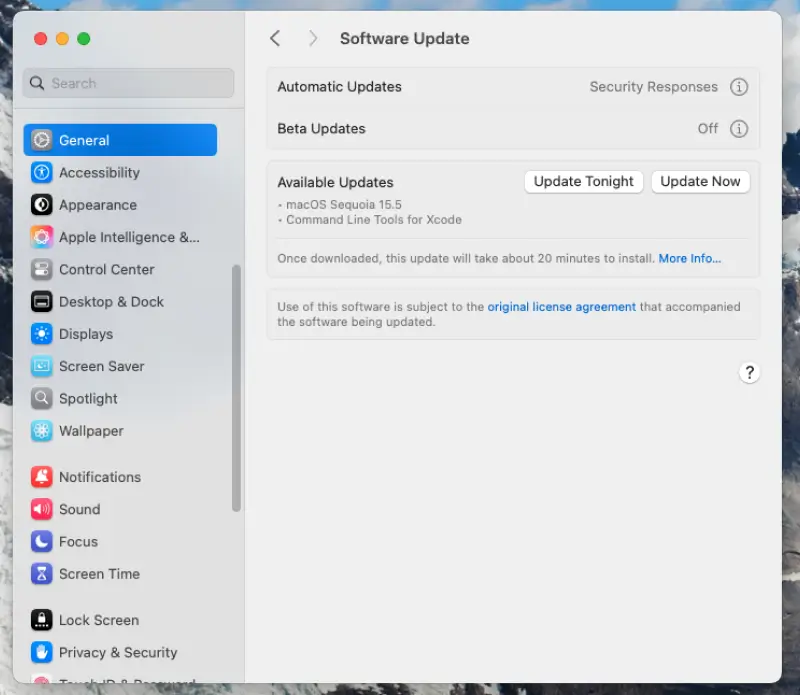Screen dimensions: 800x695
Task: Open the help question mark button
Action: (749, 373)
